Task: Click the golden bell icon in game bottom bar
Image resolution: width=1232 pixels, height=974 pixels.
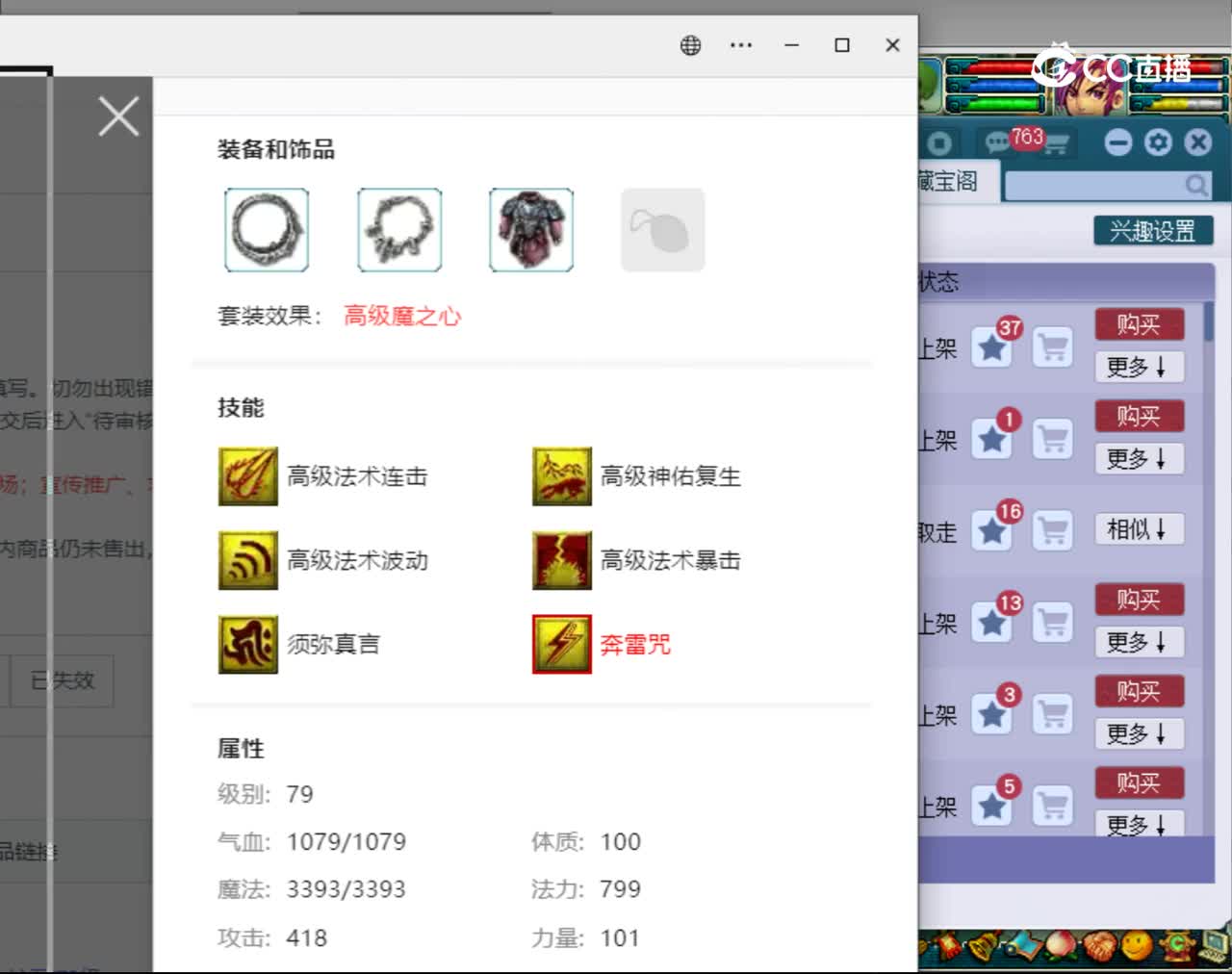Action: pyautogui.click(x=984, y=946)
